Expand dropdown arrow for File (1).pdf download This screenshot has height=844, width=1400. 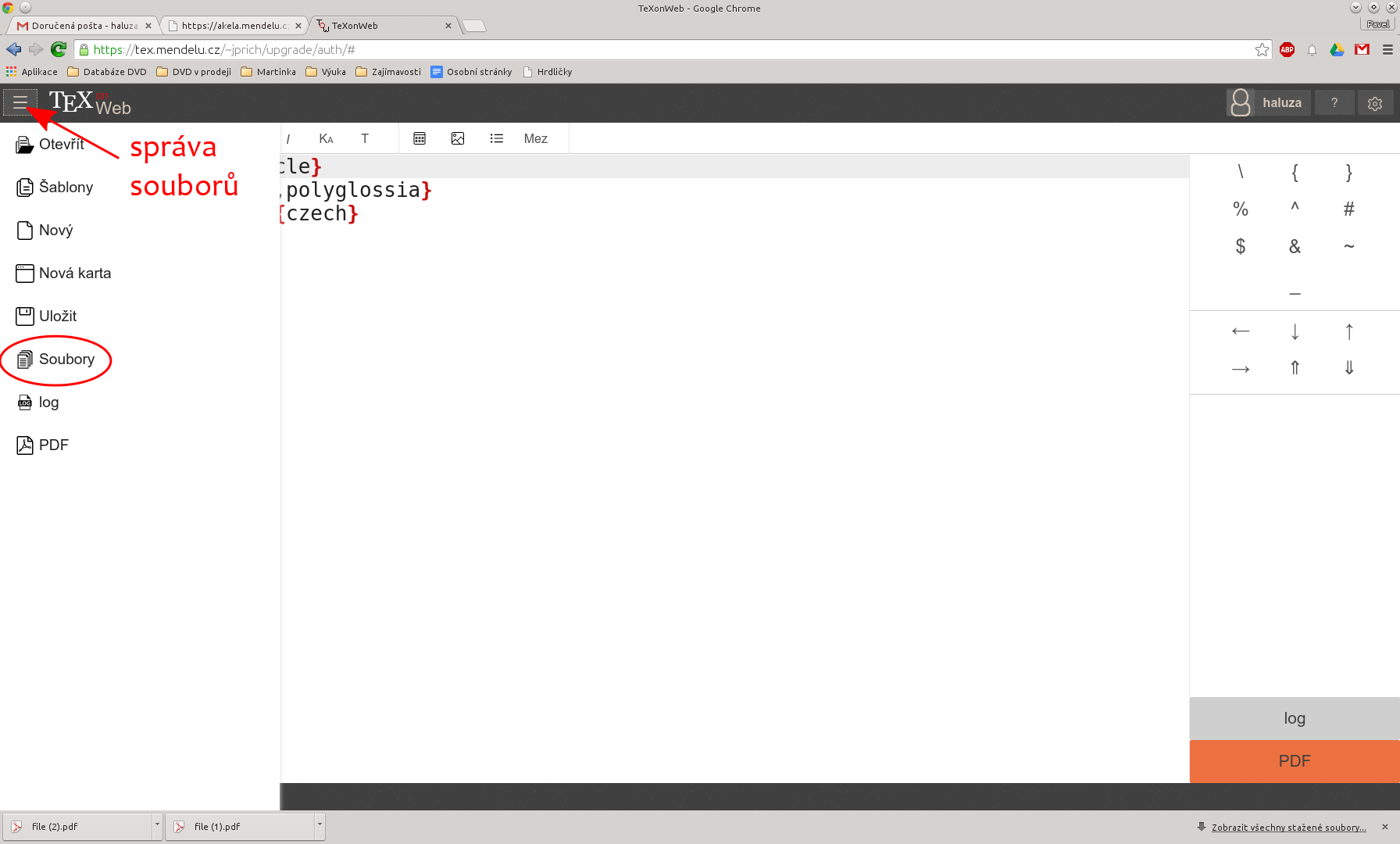[x=320, y=825]
